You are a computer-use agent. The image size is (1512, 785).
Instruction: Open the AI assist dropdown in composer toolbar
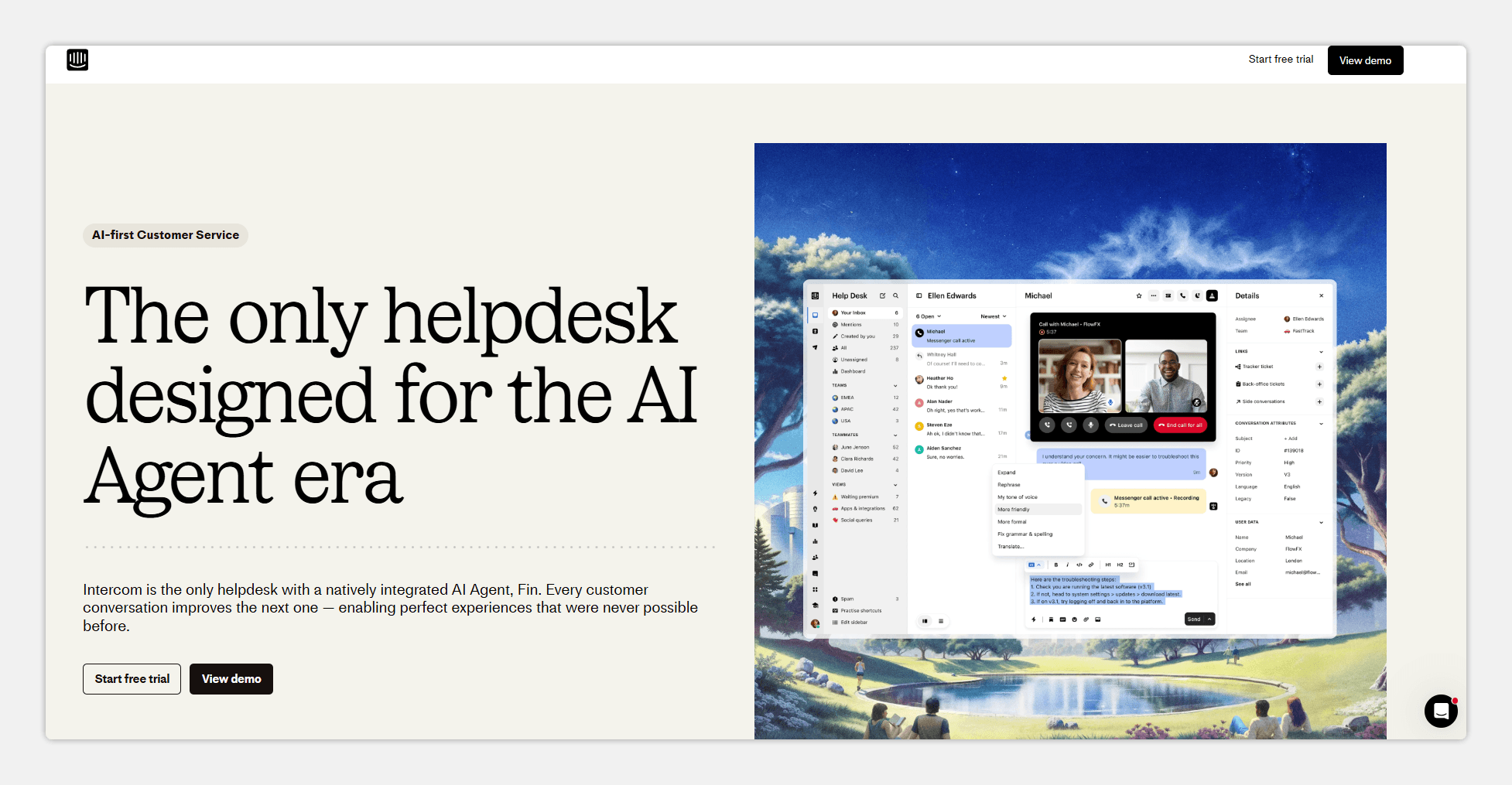[x=1035, y=565]
